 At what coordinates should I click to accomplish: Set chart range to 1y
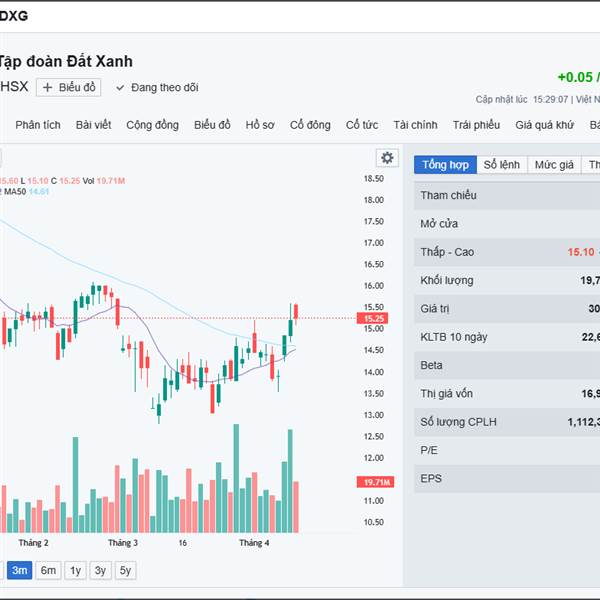tap(75, 571)
